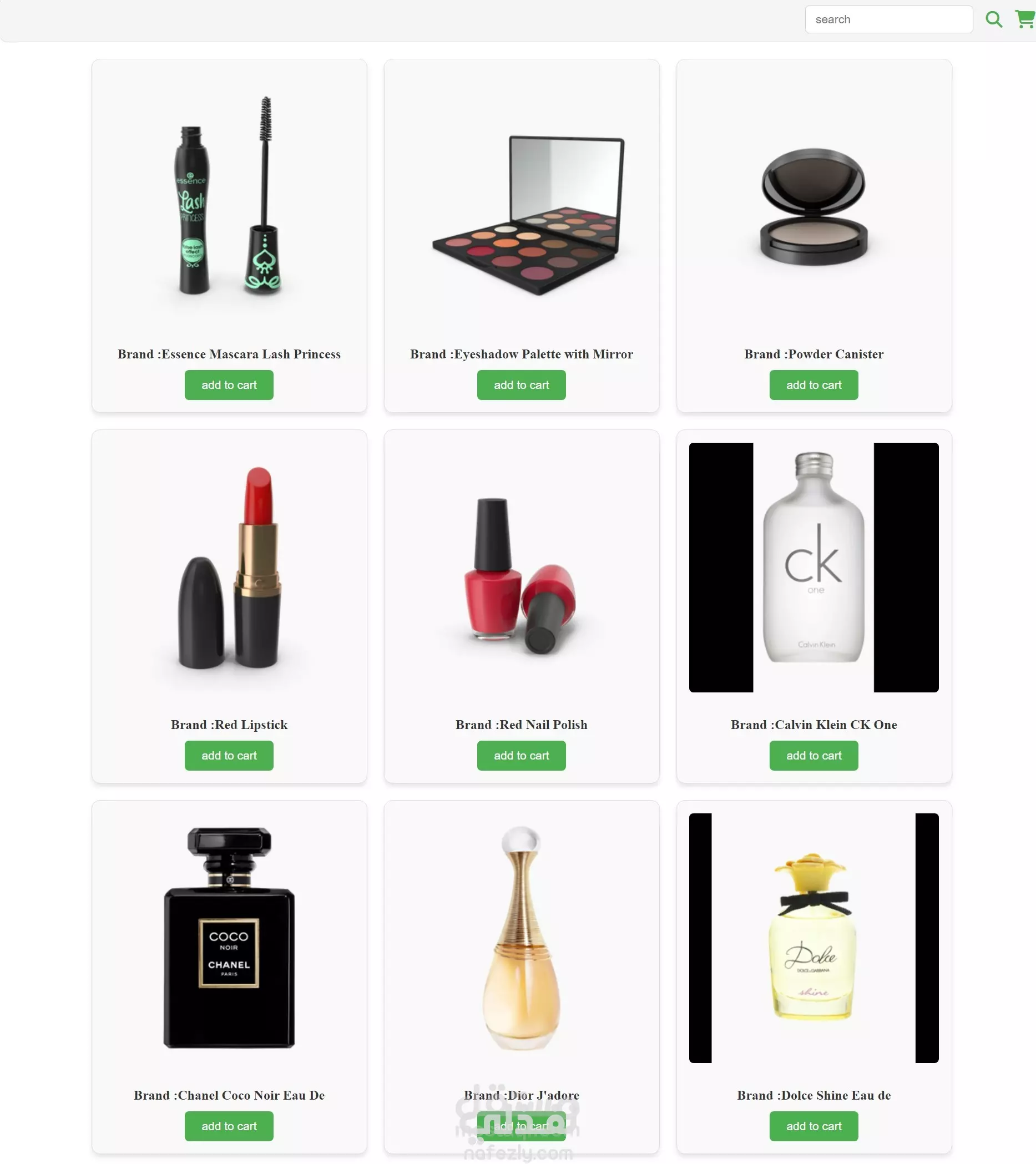Open the Chanel Coco Noir bottle image
This screenshot has width=1036, height=1164.
[229, 938]
